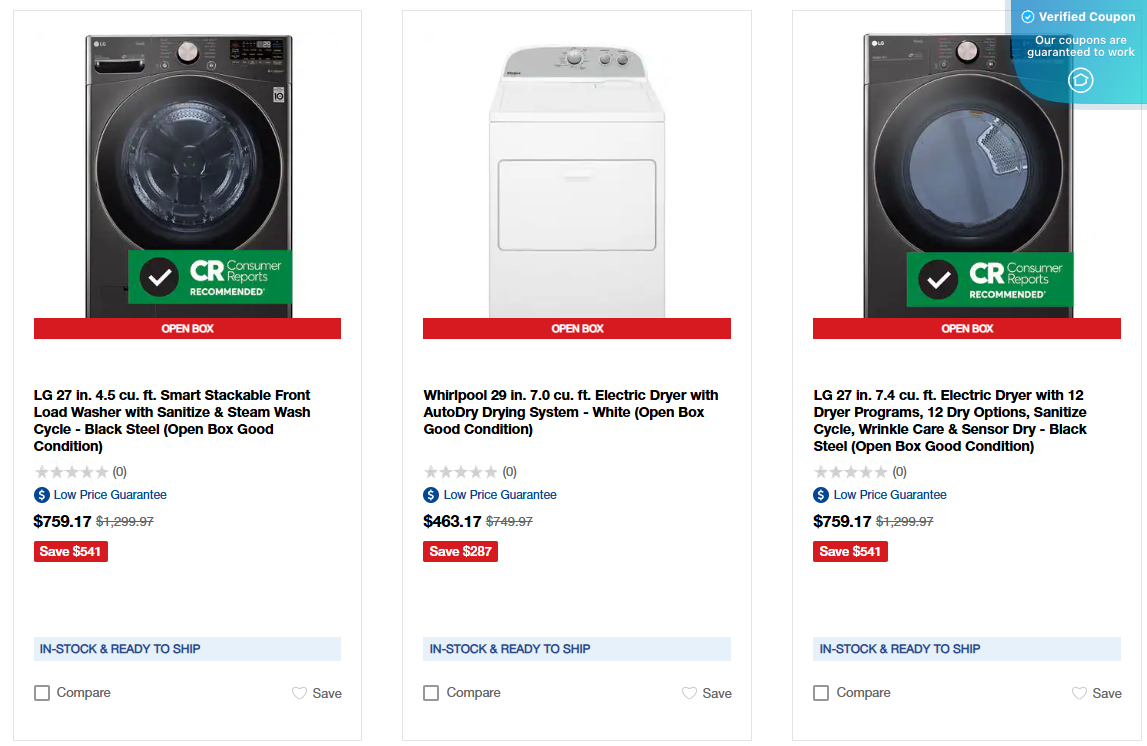Image resolution: width=1147 pixels, height=746 pixels.
Task: Click the CR Recommended badge on the LG washer
Action: (x=211, y=277)
